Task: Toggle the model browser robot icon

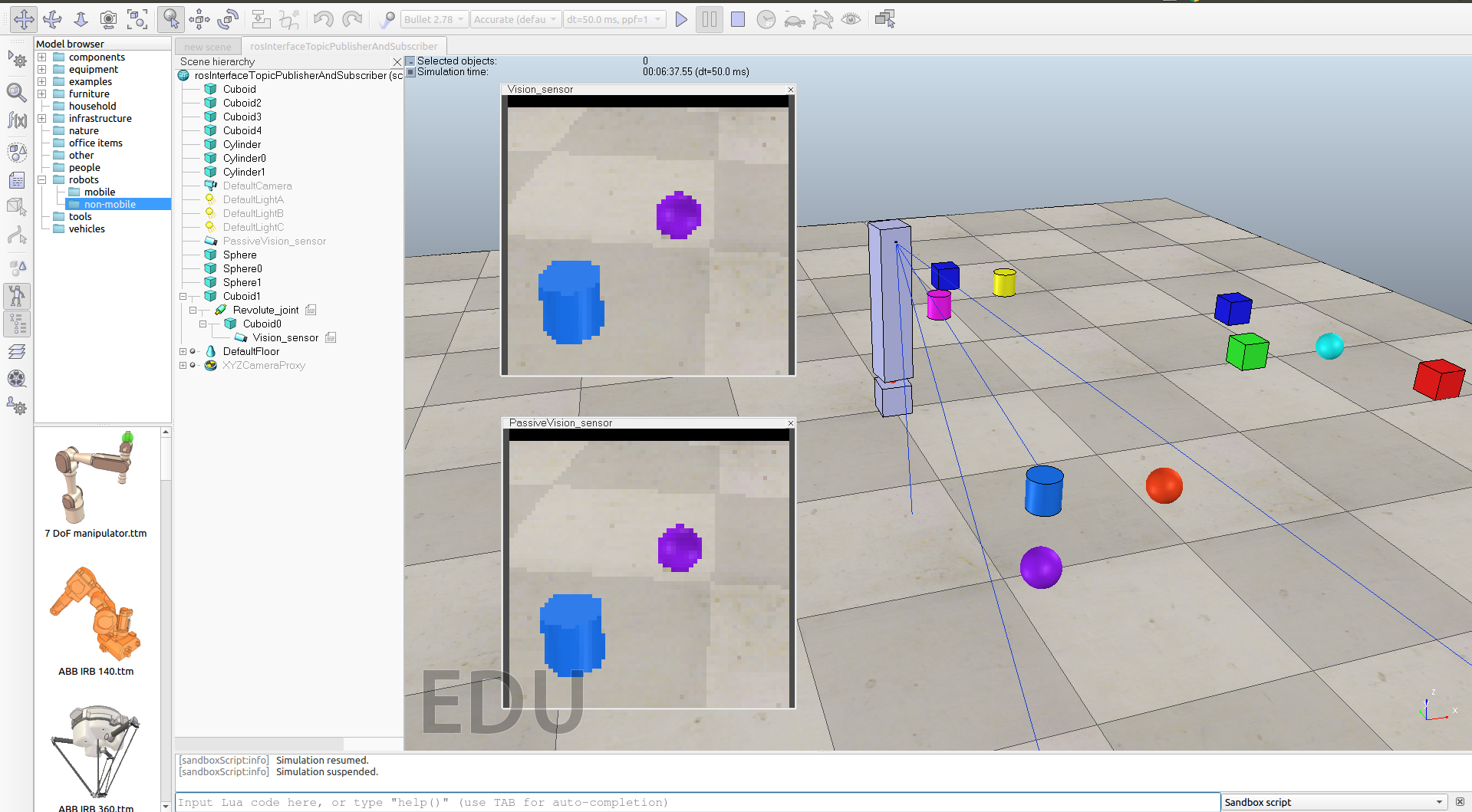Action: click(17, 296)
